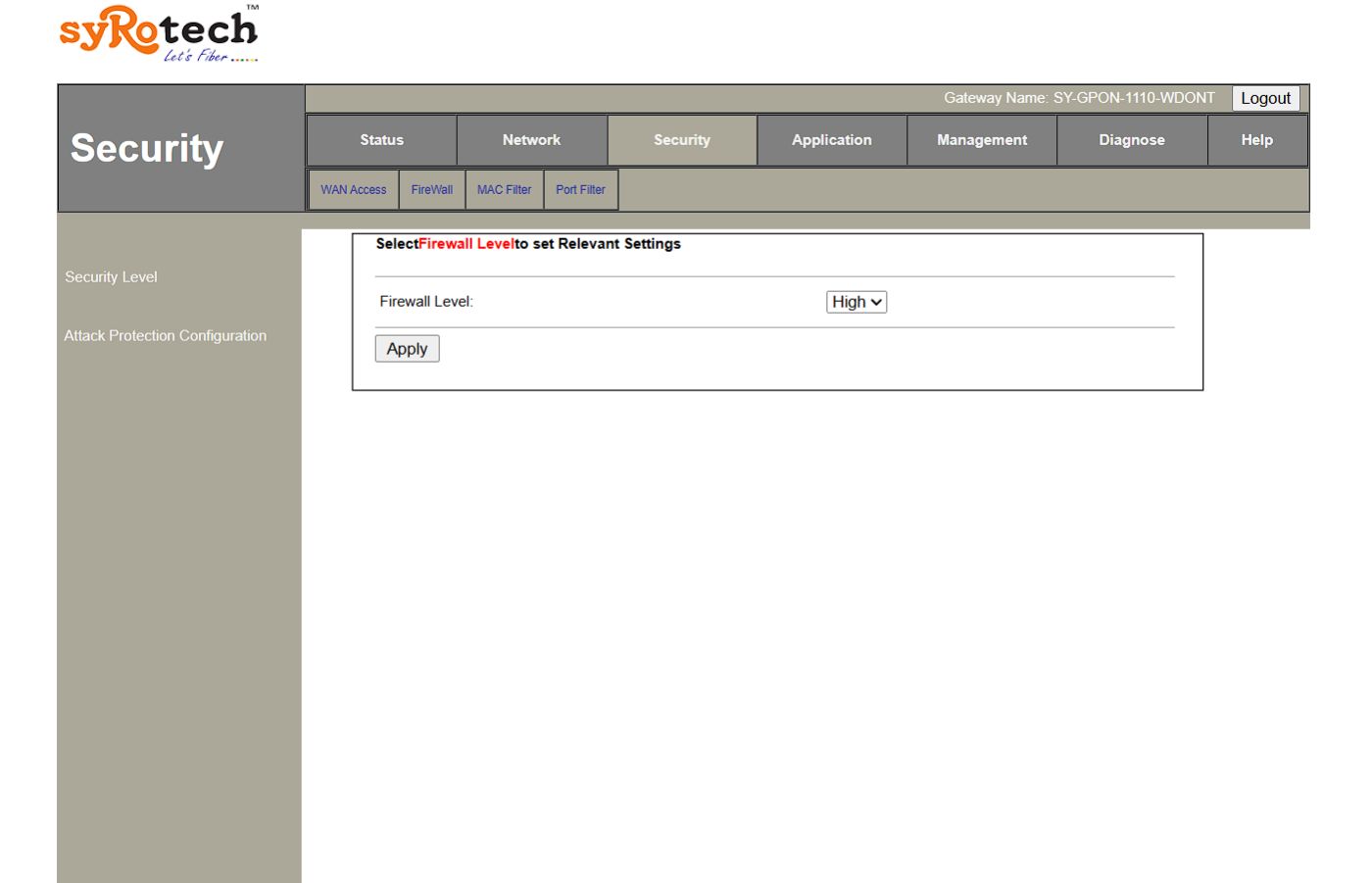Click the red Firewall Level heading text
This screenshot has width=1372, height=883.
tap(466, 244)
